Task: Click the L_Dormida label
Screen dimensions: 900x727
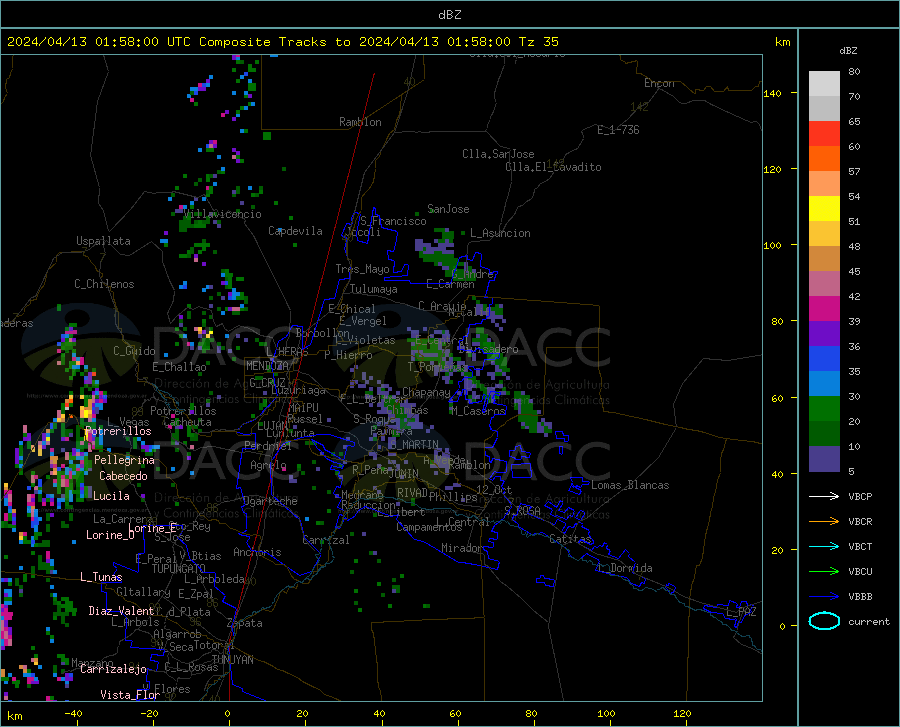Action: point(624,568)
